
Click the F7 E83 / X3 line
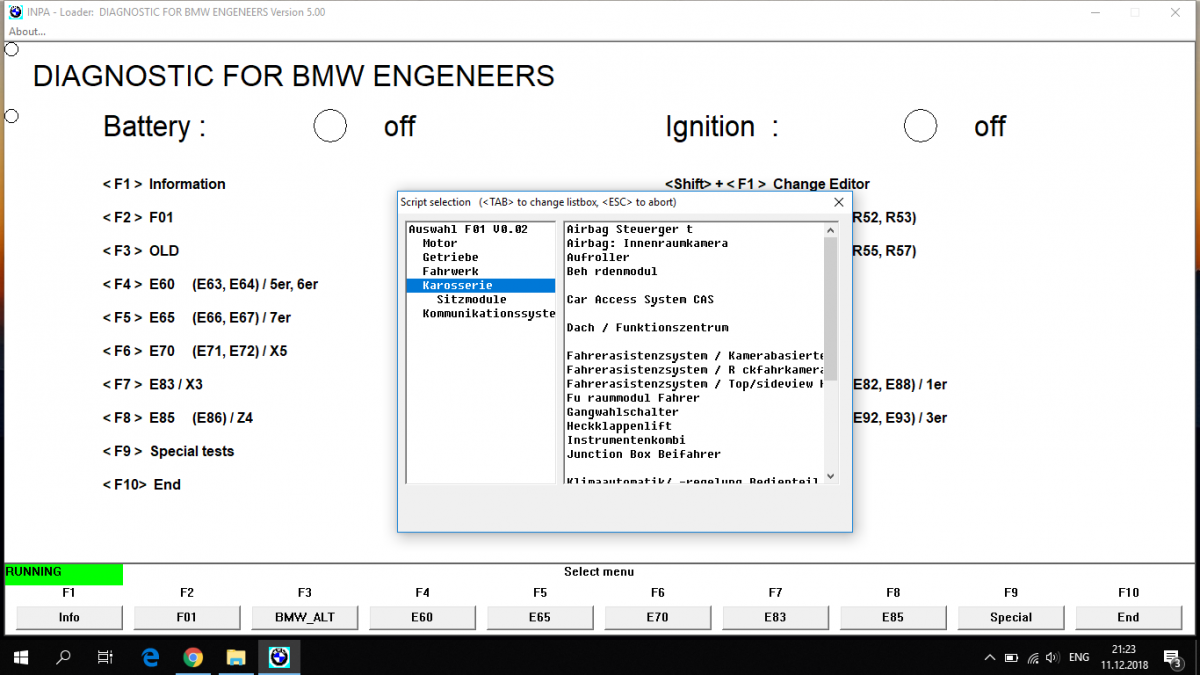(x=153, y=384)
